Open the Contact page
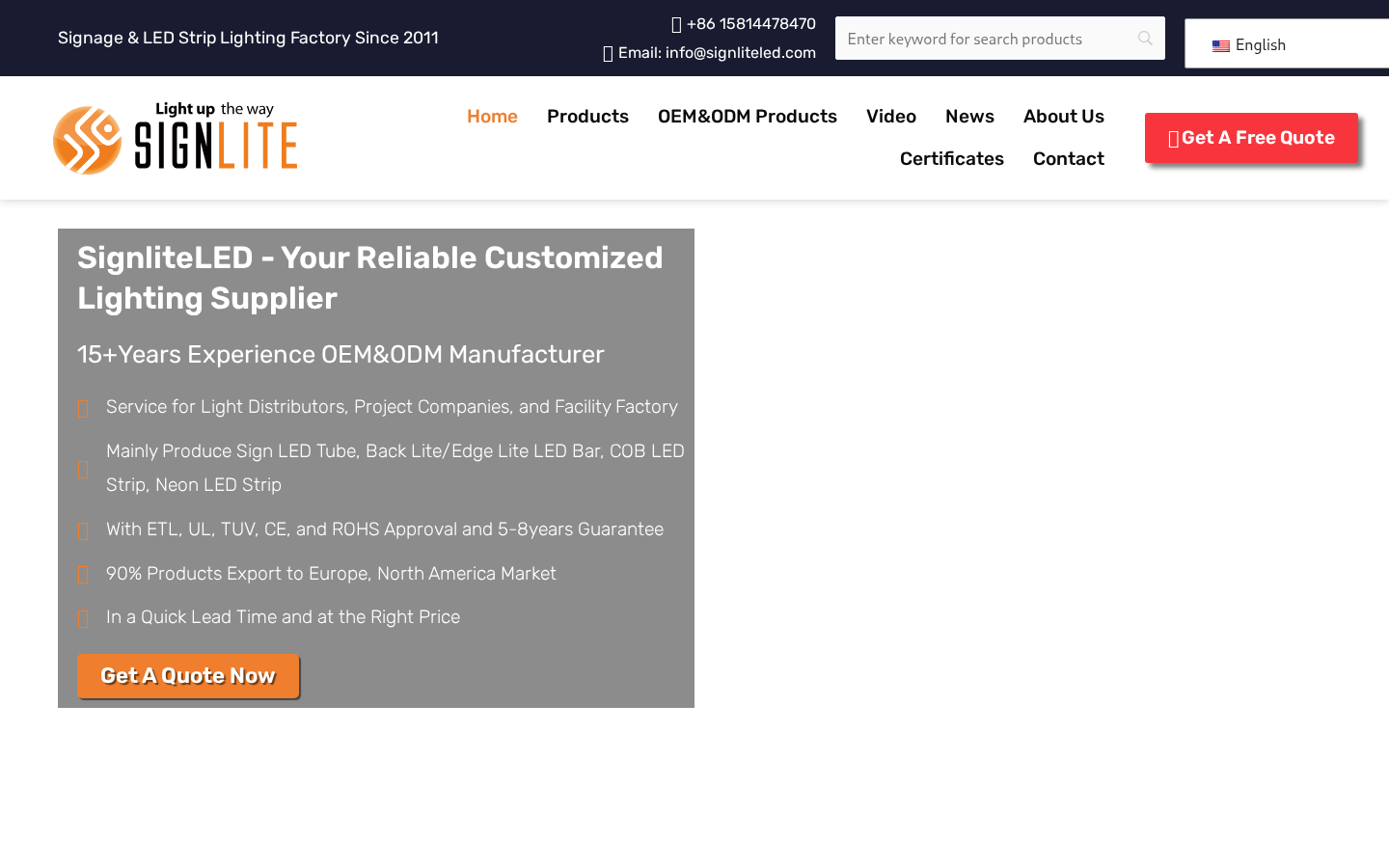The image size is (1389, 868). coord(1068,159)
